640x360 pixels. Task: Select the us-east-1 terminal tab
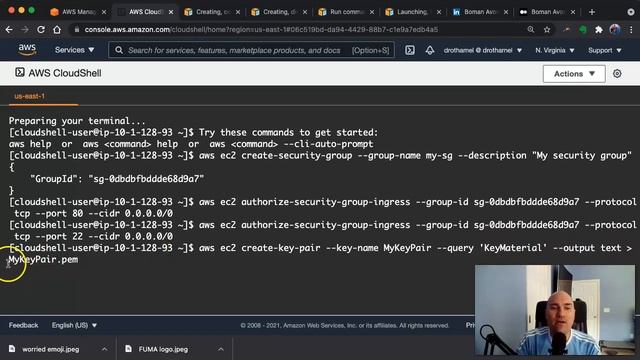[x=29, y=96]
